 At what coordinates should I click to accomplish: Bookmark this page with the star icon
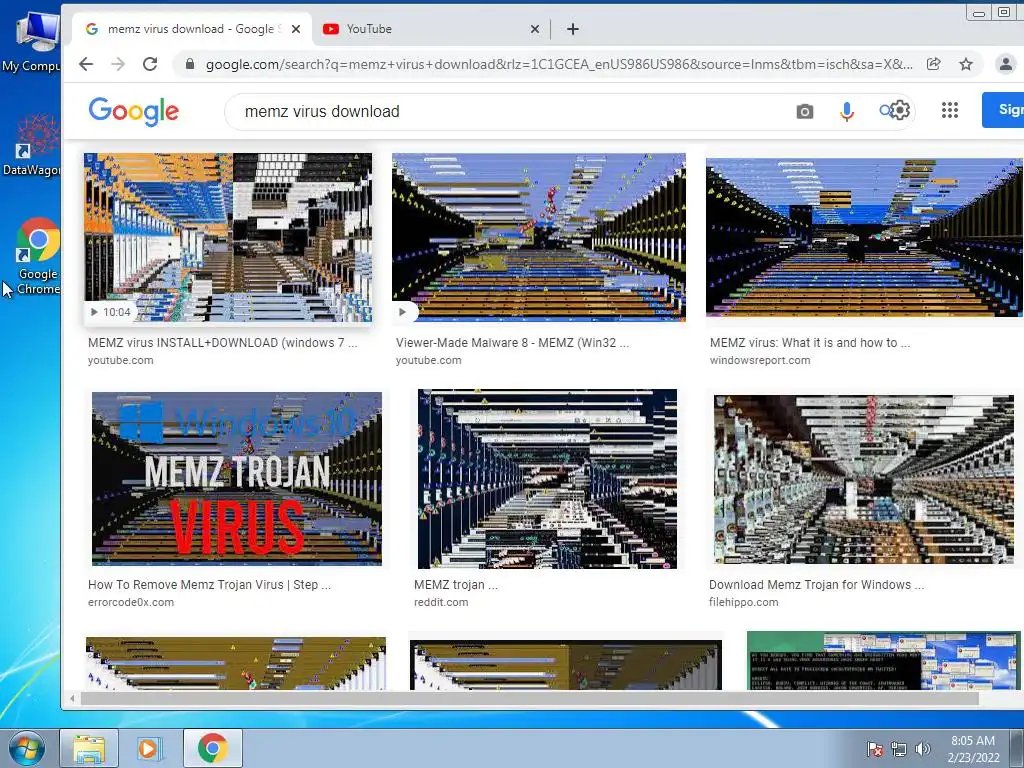click(966, 64)
